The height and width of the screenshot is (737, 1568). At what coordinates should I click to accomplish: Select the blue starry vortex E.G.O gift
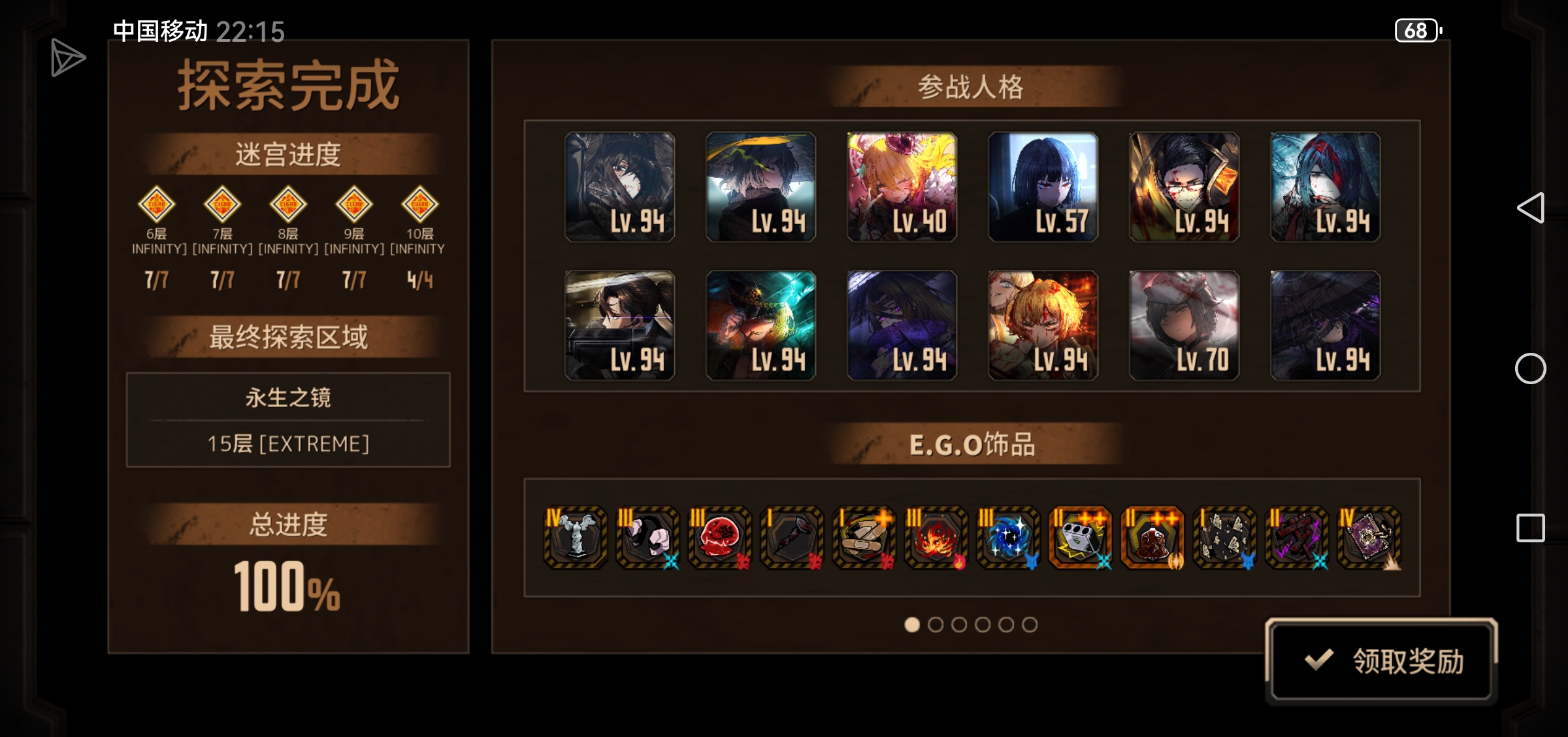tap(1007, 537)
